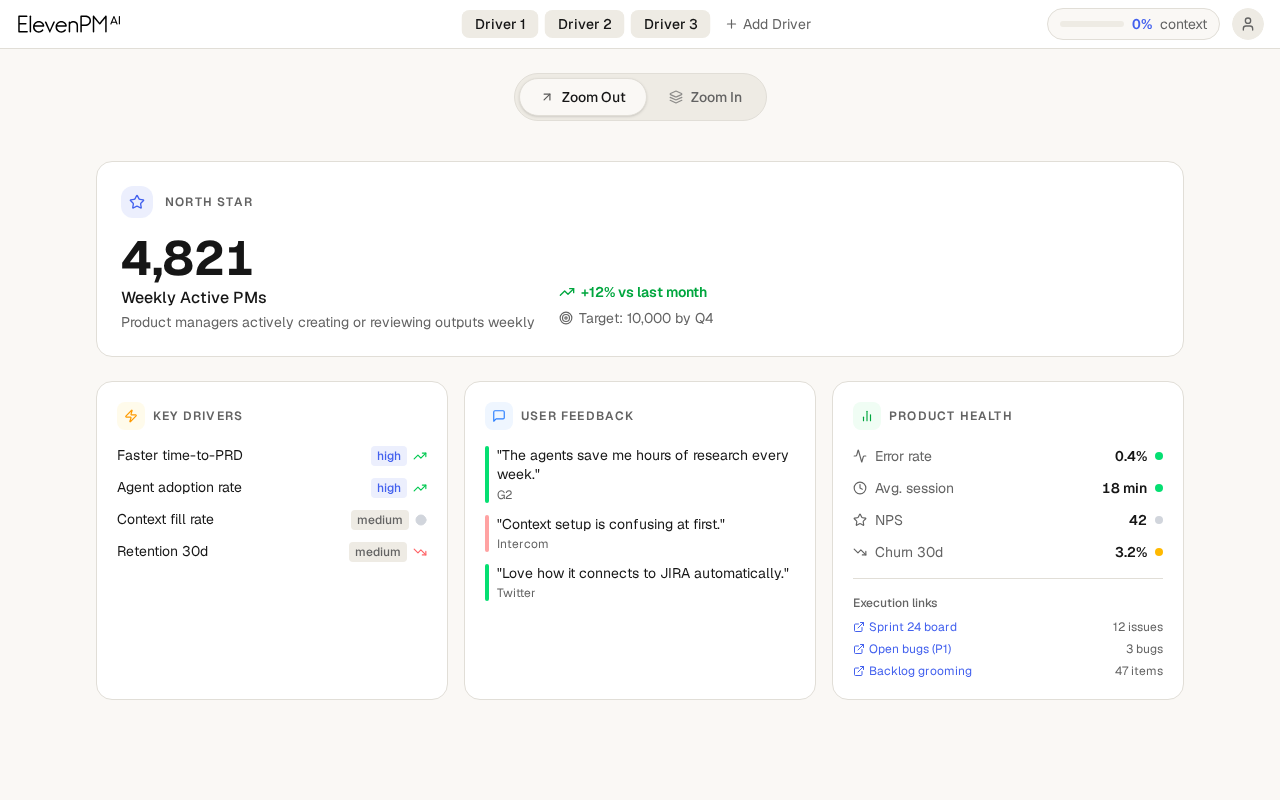Switch to Zoom In view
The width and height of the screenshot is (1280, 800).
coord(705,97)
